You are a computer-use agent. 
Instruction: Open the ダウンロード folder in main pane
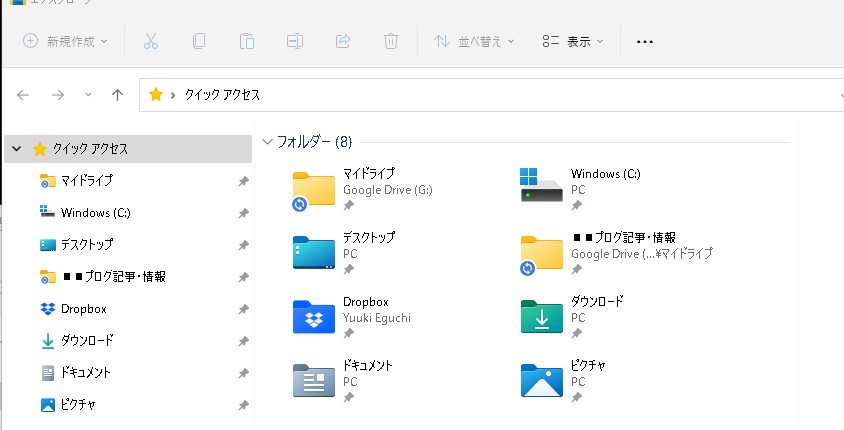point(542,315)
